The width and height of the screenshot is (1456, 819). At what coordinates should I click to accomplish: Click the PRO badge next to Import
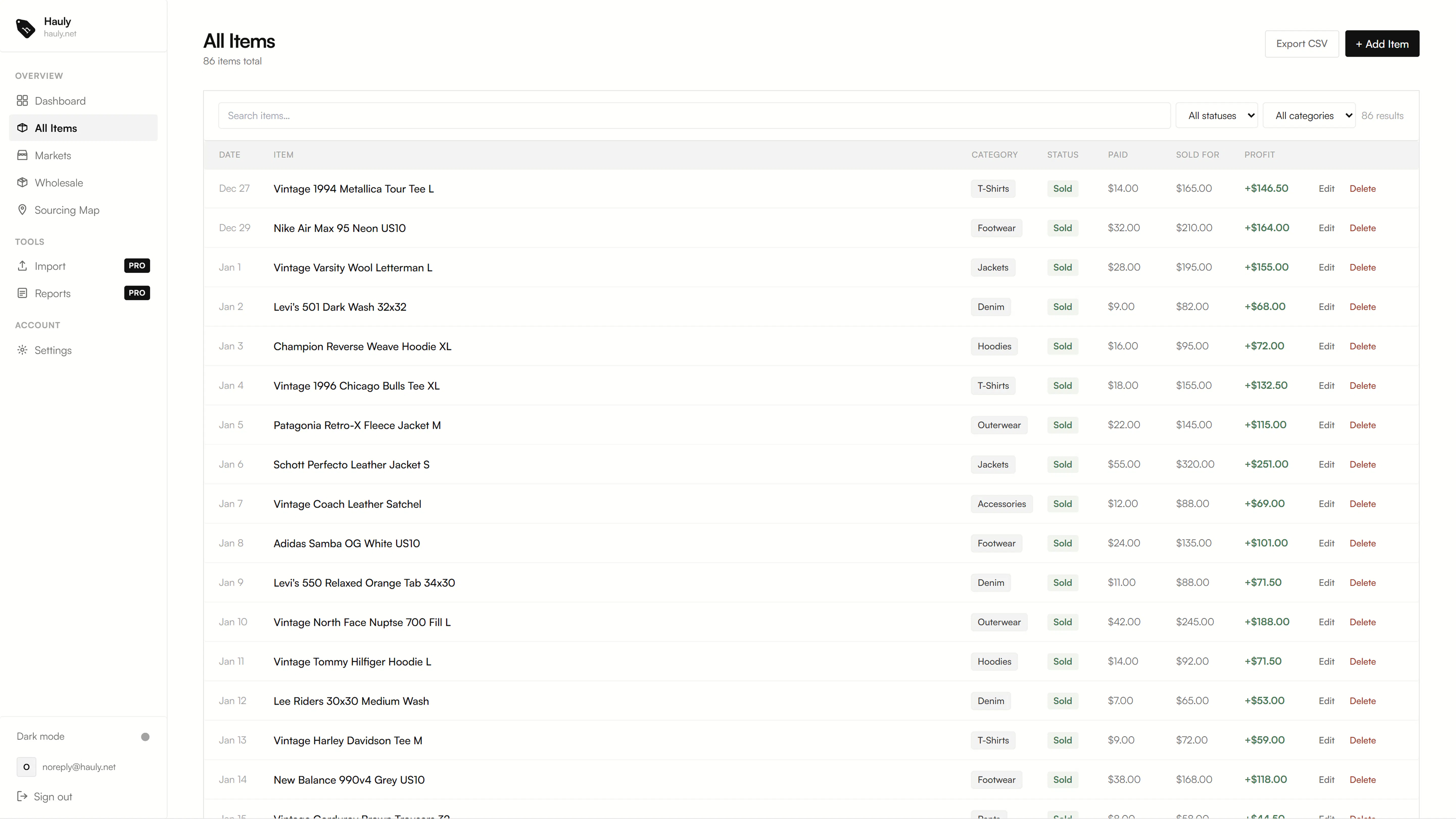(x=137, y=266)
